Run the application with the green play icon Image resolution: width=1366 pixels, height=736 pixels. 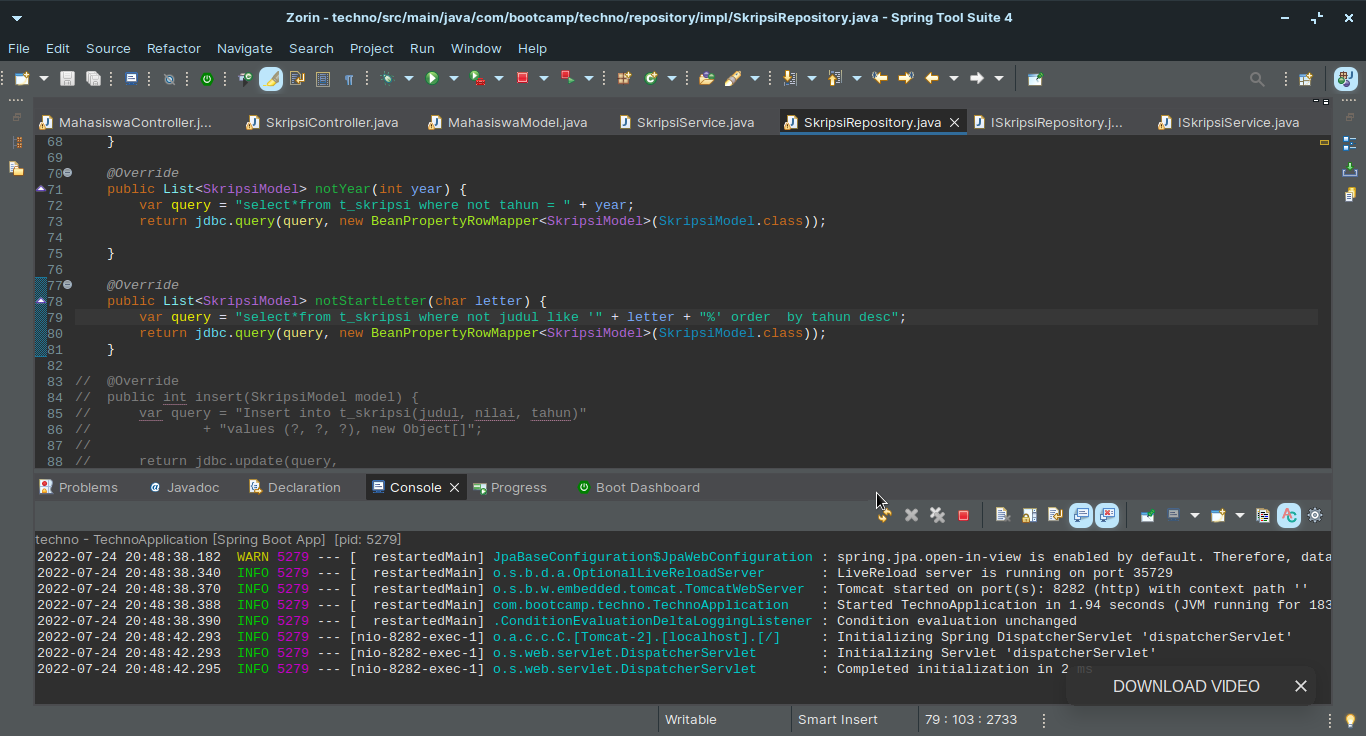[x=432, y=79]
